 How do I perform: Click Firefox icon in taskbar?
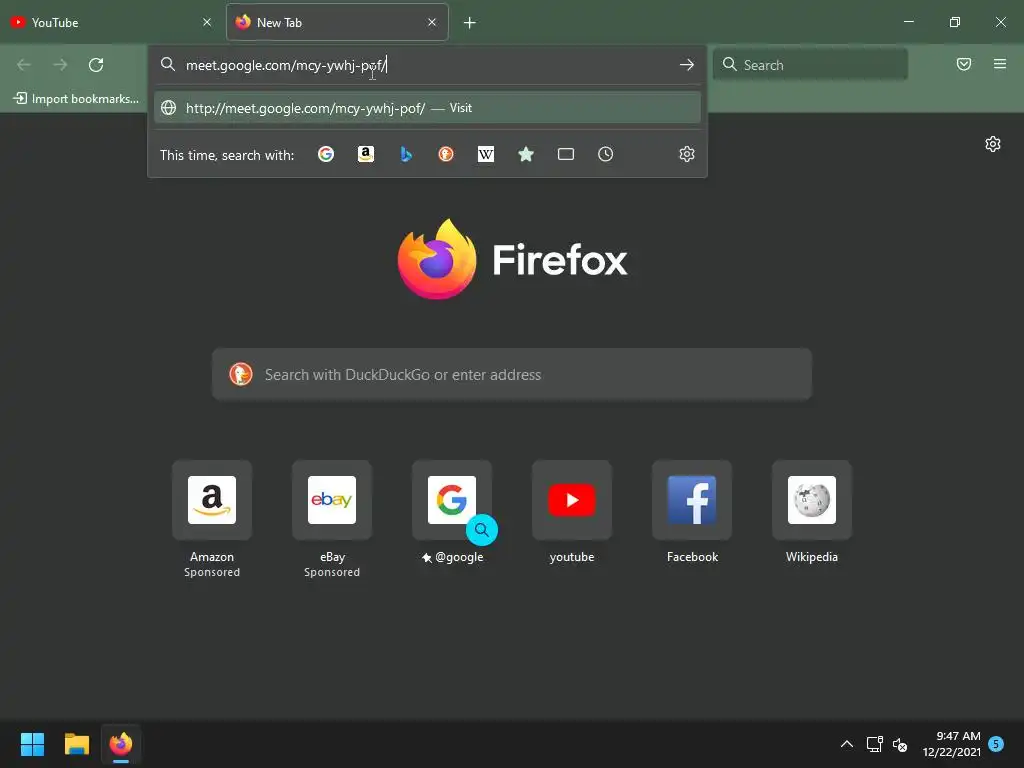click(121, 744)
